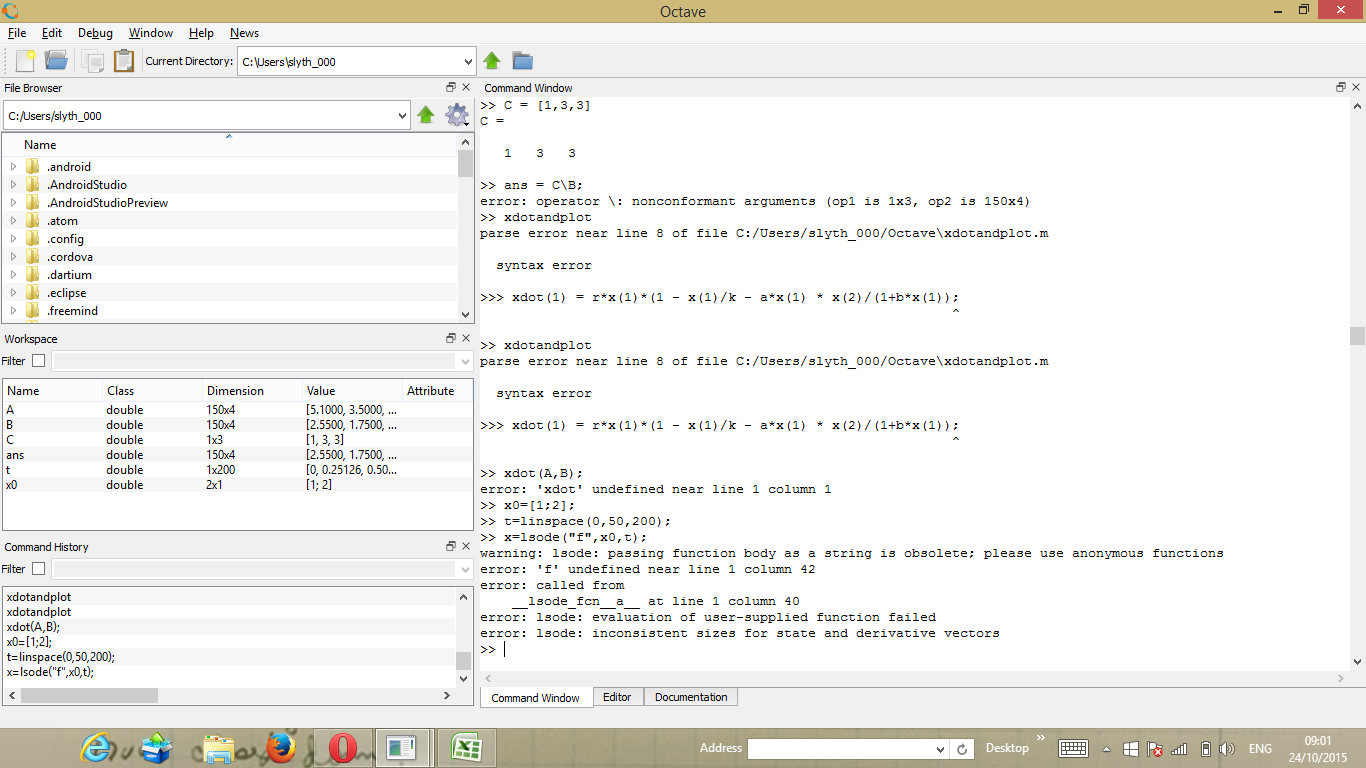Open Firefox from taskbar
This screenshot has height=768, width=1366.
281,748
